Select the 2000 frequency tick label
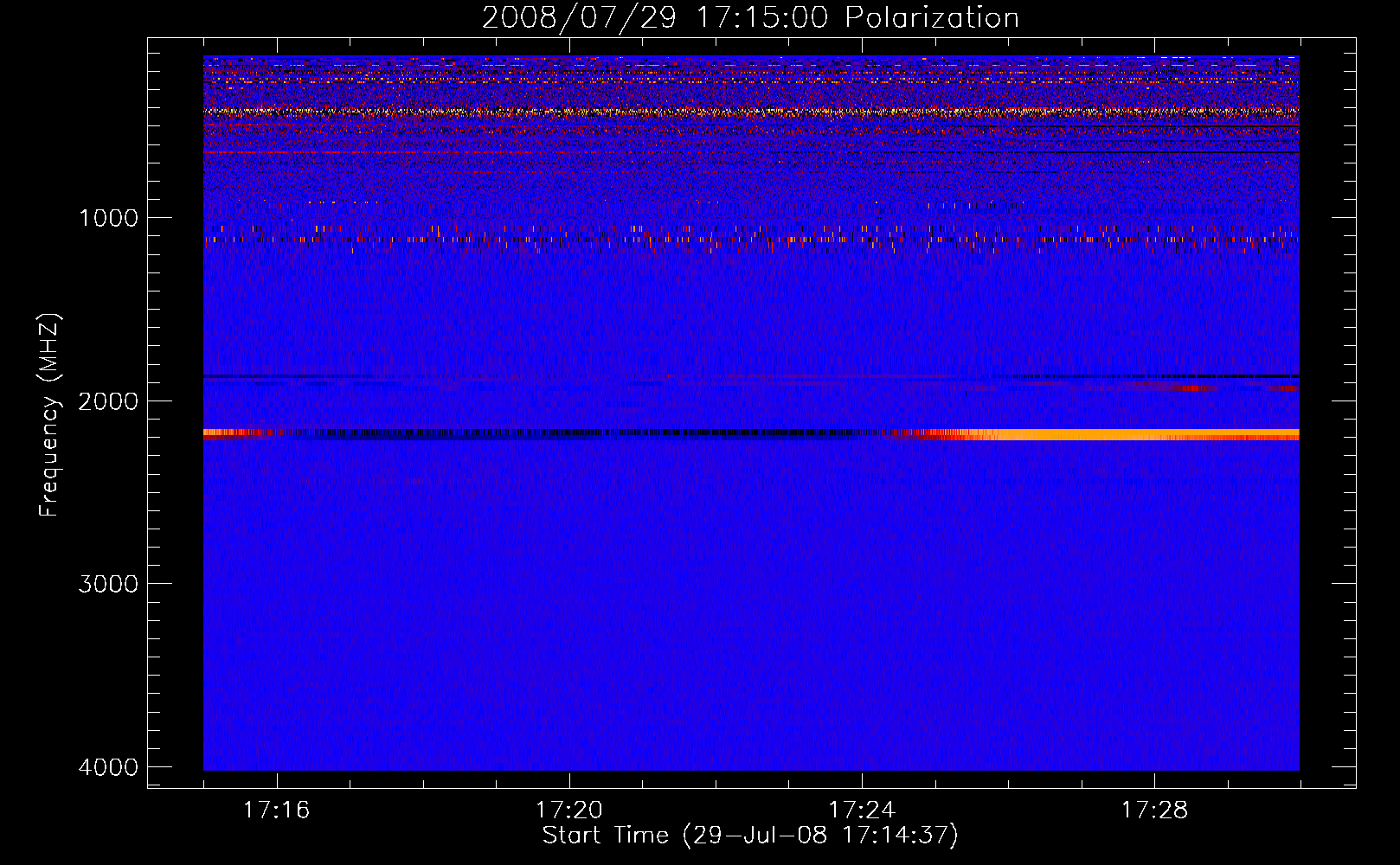 108,401
